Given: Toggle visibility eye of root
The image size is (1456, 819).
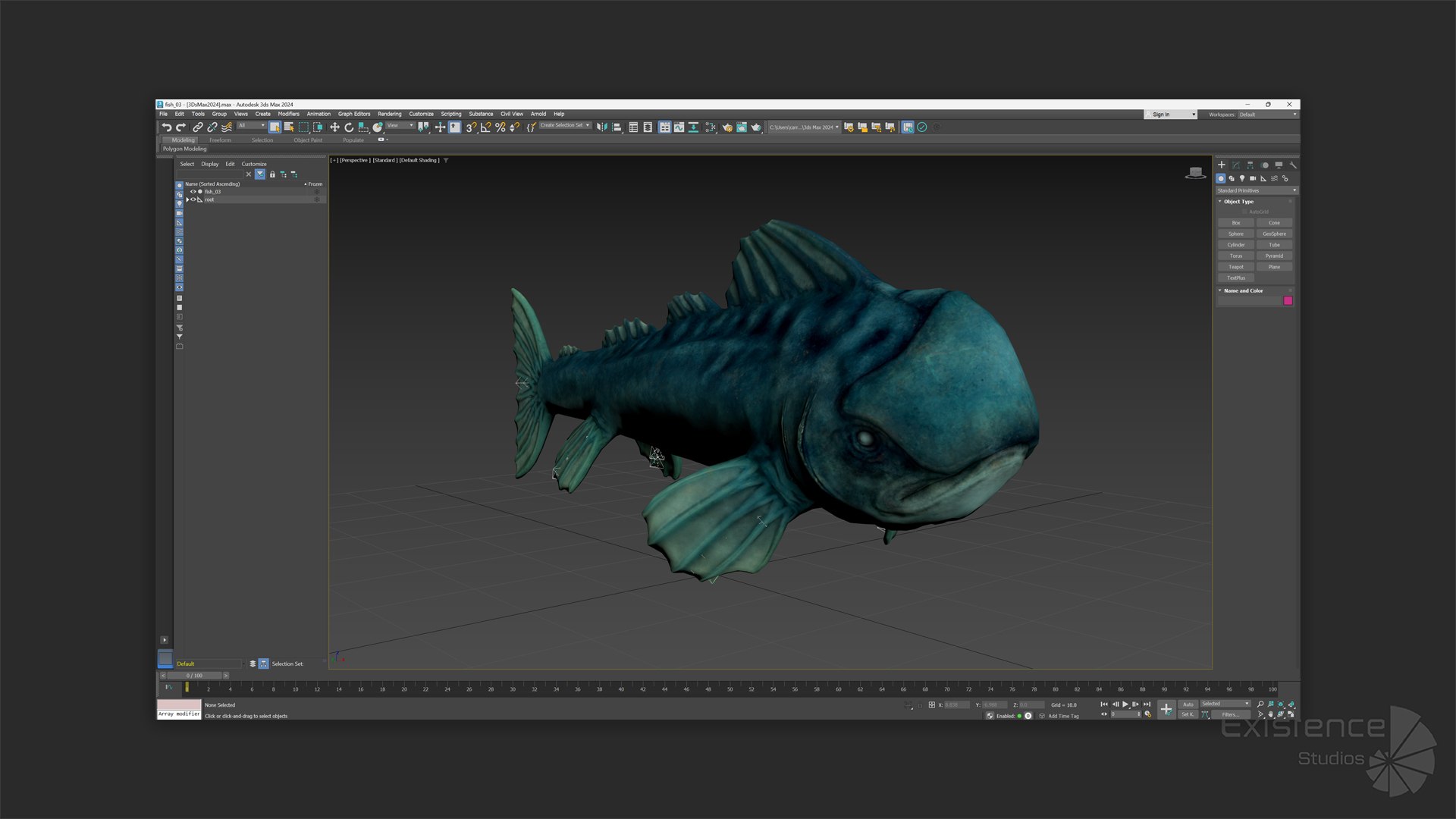Looking at the screenshot, I should (193, 199).
